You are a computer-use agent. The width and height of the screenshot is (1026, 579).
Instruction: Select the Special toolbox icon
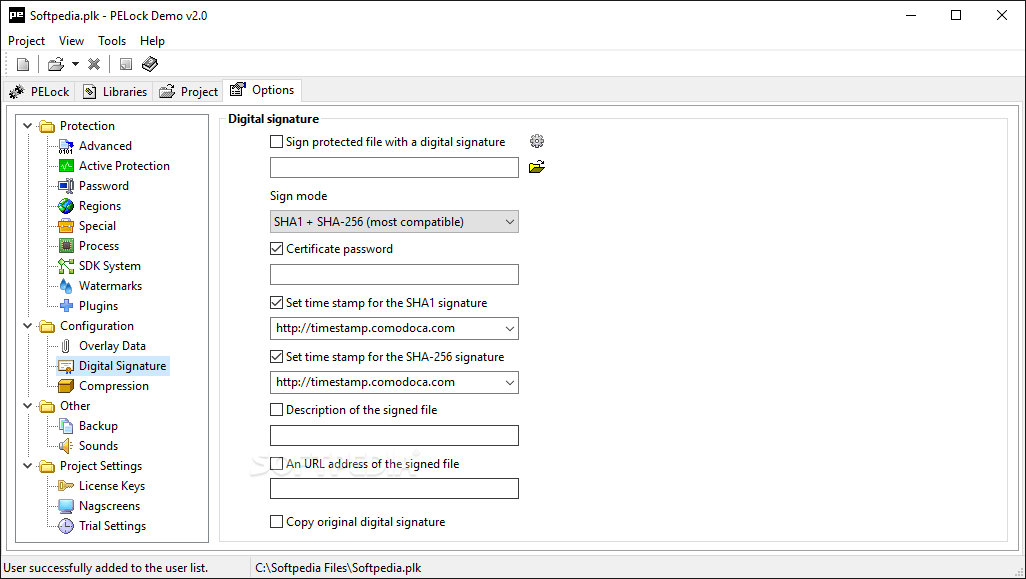pyautogui.click(x=66, y=226)
